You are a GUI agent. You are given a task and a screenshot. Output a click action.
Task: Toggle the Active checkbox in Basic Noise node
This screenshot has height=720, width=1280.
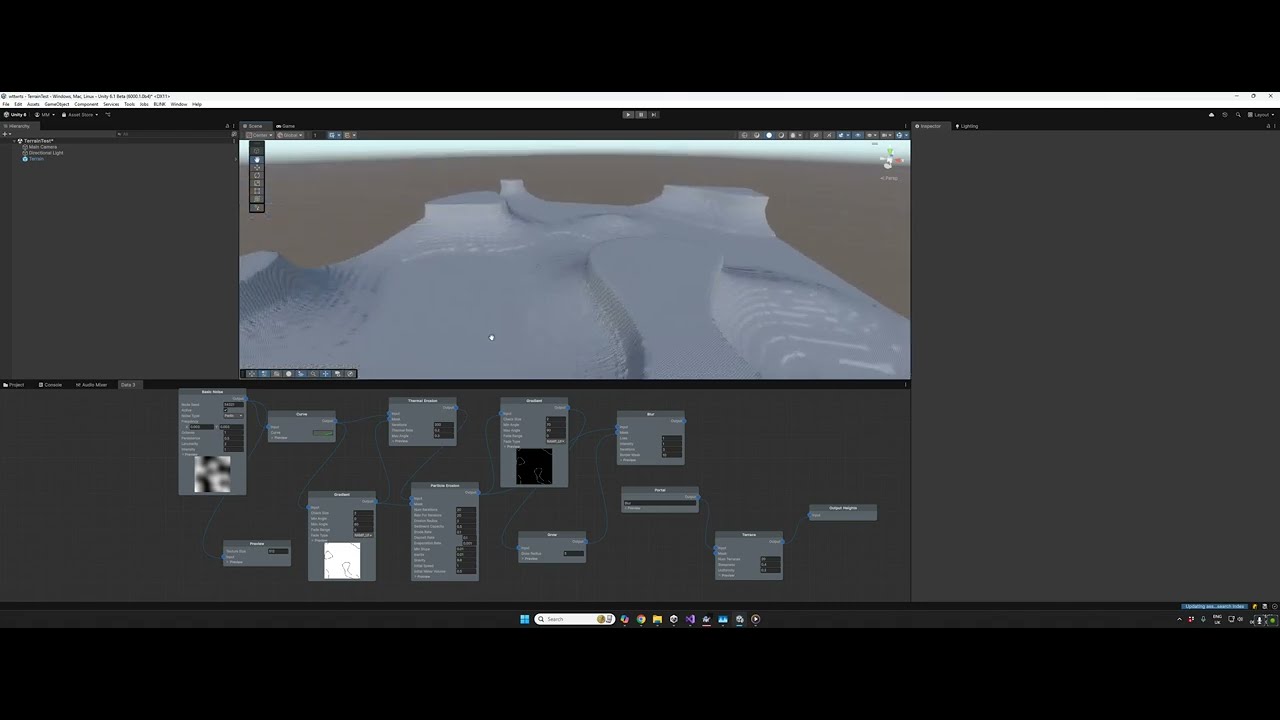[226, 410]
